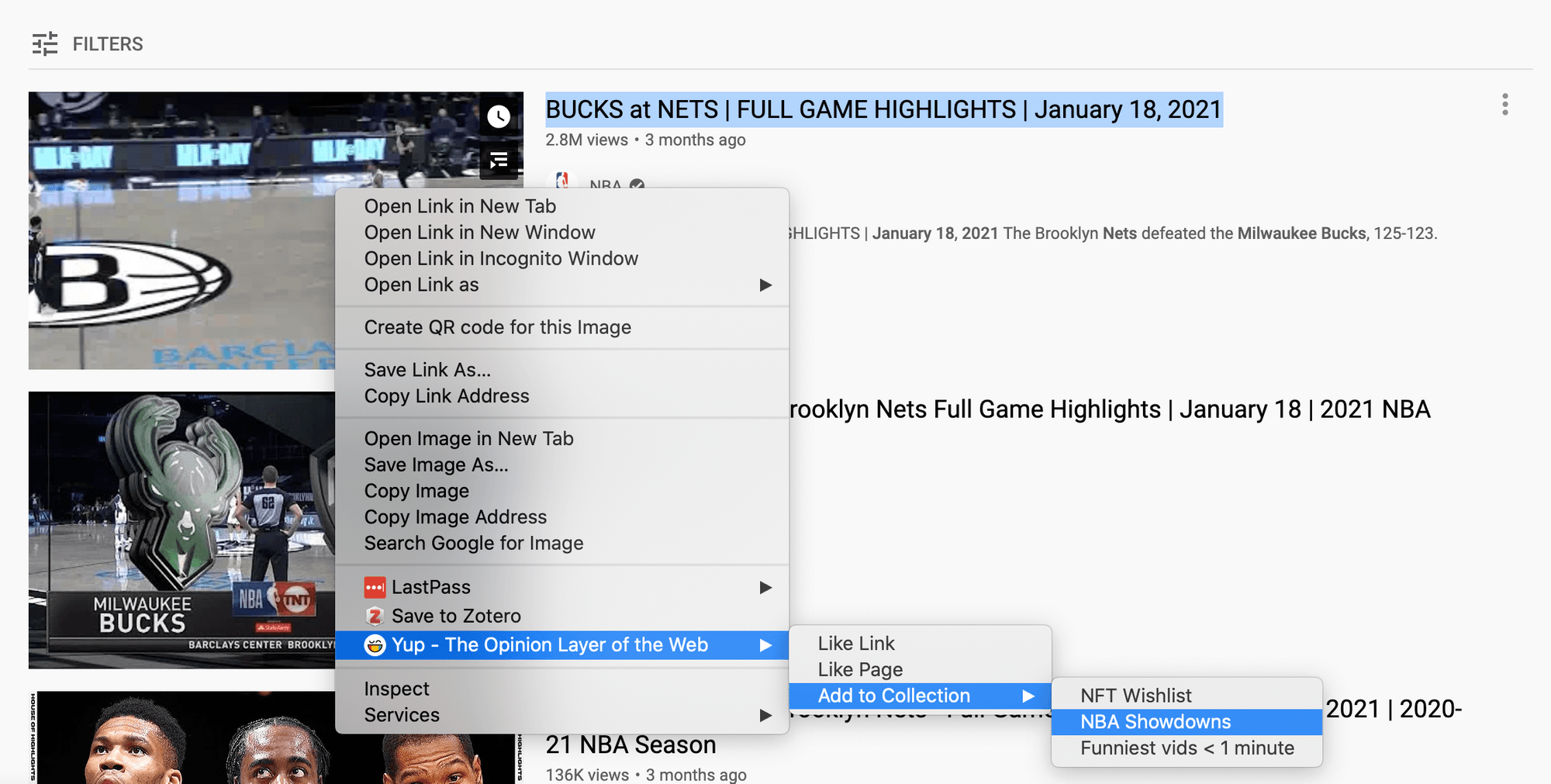The height and width of the screenshot is (784, 1551).
Task: Click the Add to queue icon on thumbnail
Action: pos(499,161)
